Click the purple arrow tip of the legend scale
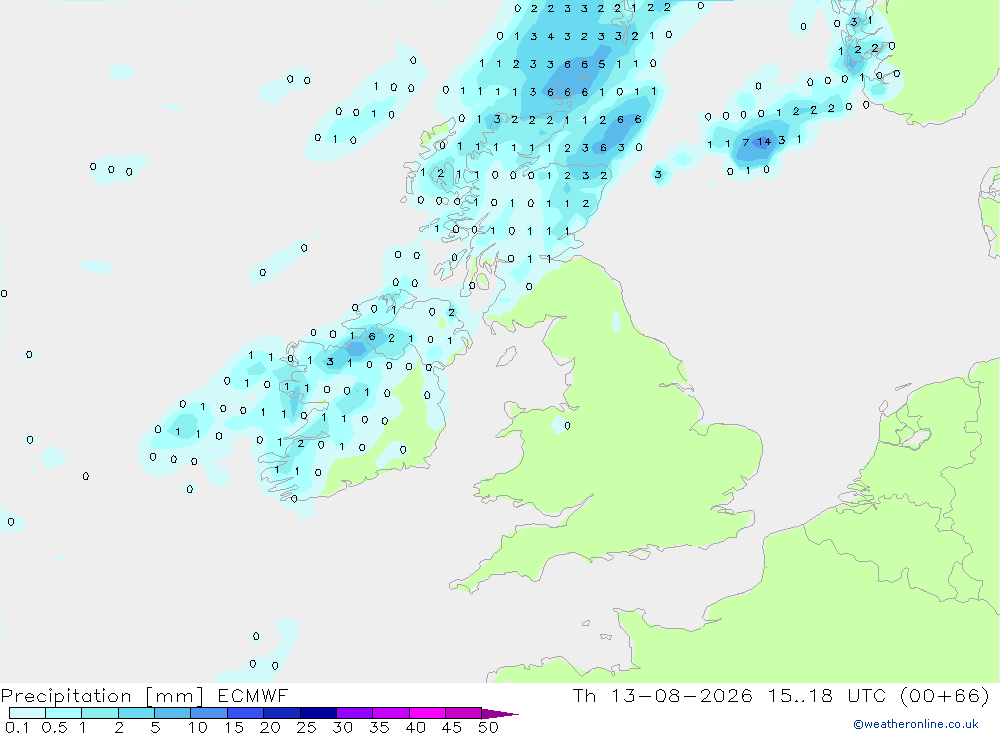Screen dimensions: 1000x733 click(x=500, y=714)
